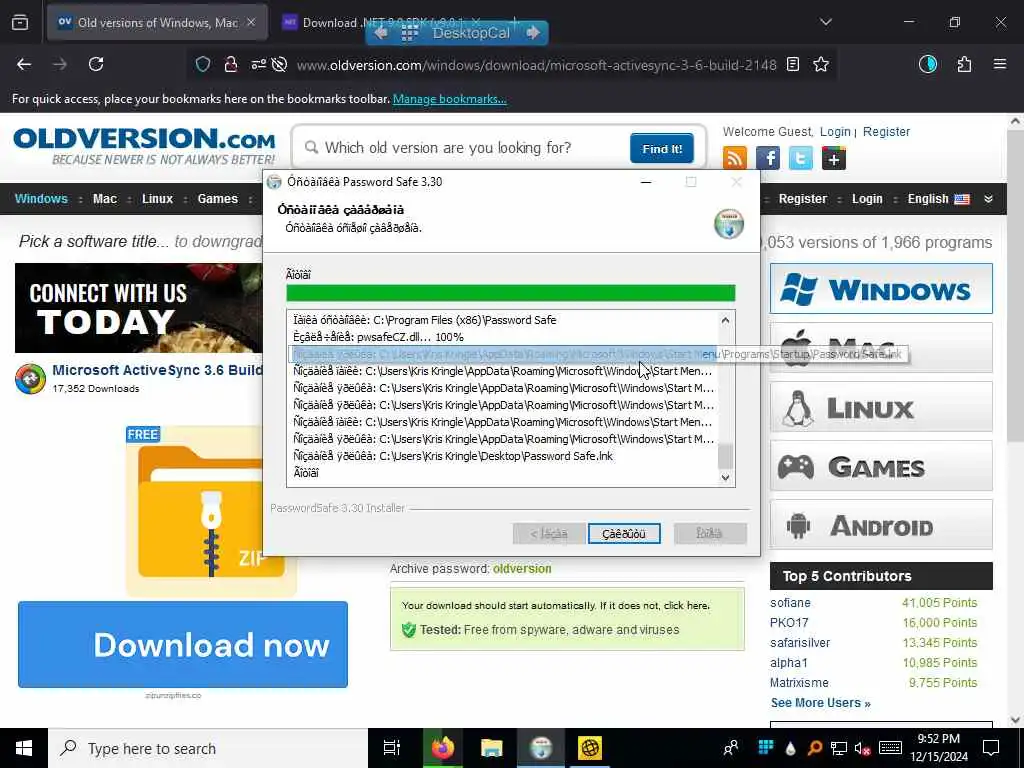The image size is (1024, 768).
Task: Click the Android platform banner
Action: point(881,525)
